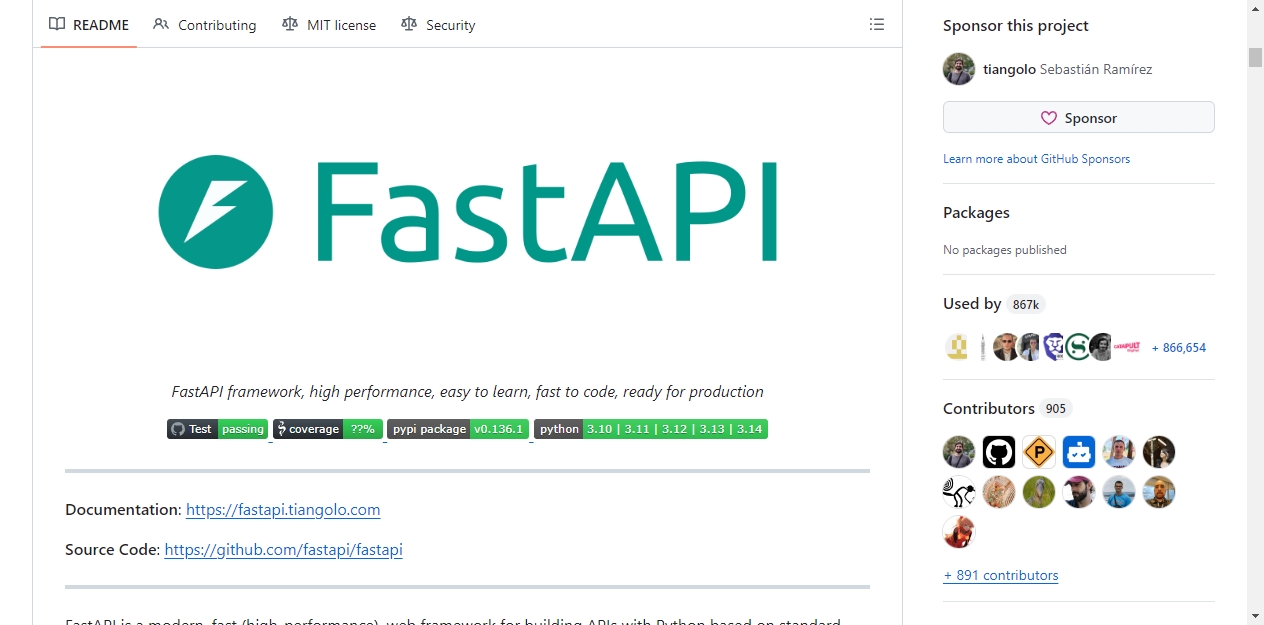This screenshot has width=1264, height=625.
Task: Click the scales icon beside MIT license
Action: click(290, 24)
